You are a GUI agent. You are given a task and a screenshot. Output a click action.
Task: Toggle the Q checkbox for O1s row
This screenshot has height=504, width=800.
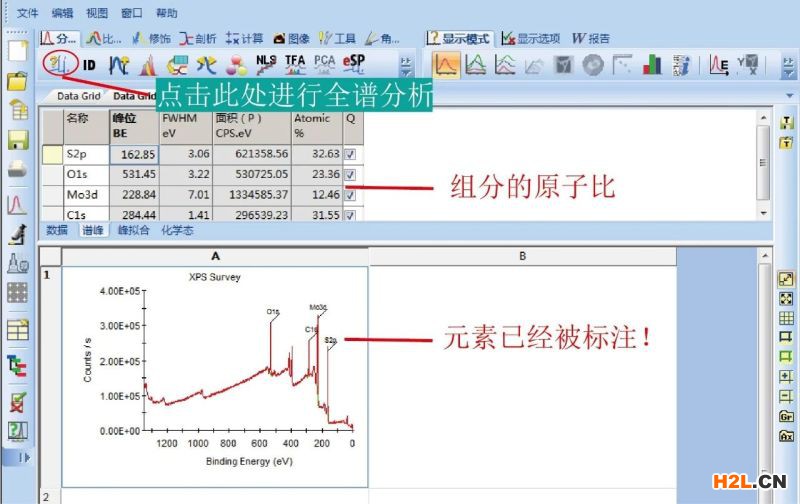pyautogui.click(x=350, y=175)
